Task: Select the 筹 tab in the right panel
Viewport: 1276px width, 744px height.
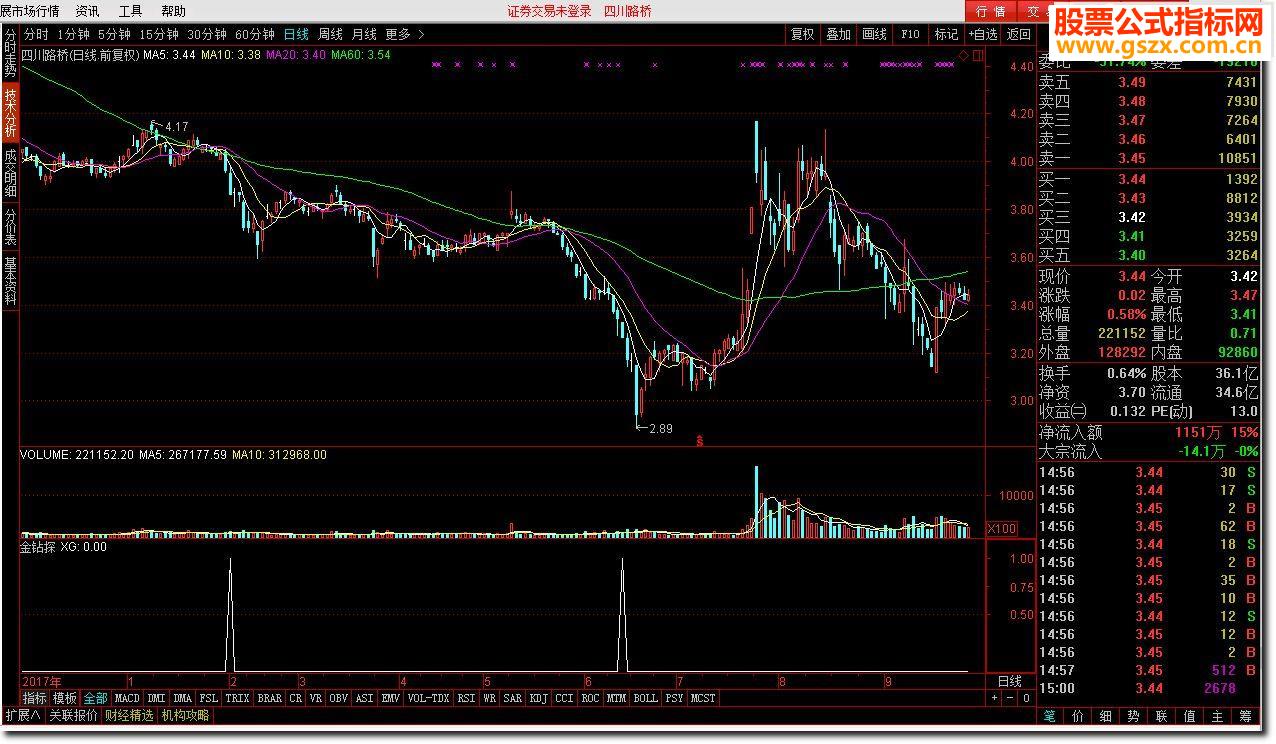Action: (x=1246, y=716)
